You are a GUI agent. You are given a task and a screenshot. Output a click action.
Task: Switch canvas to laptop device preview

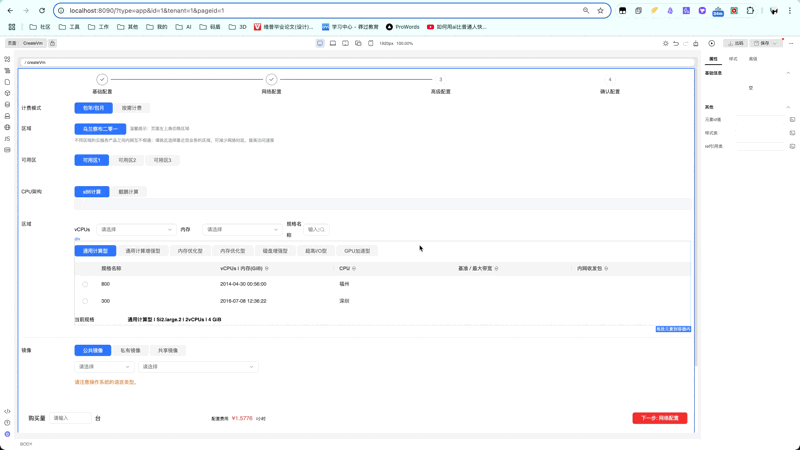[333, 43]
